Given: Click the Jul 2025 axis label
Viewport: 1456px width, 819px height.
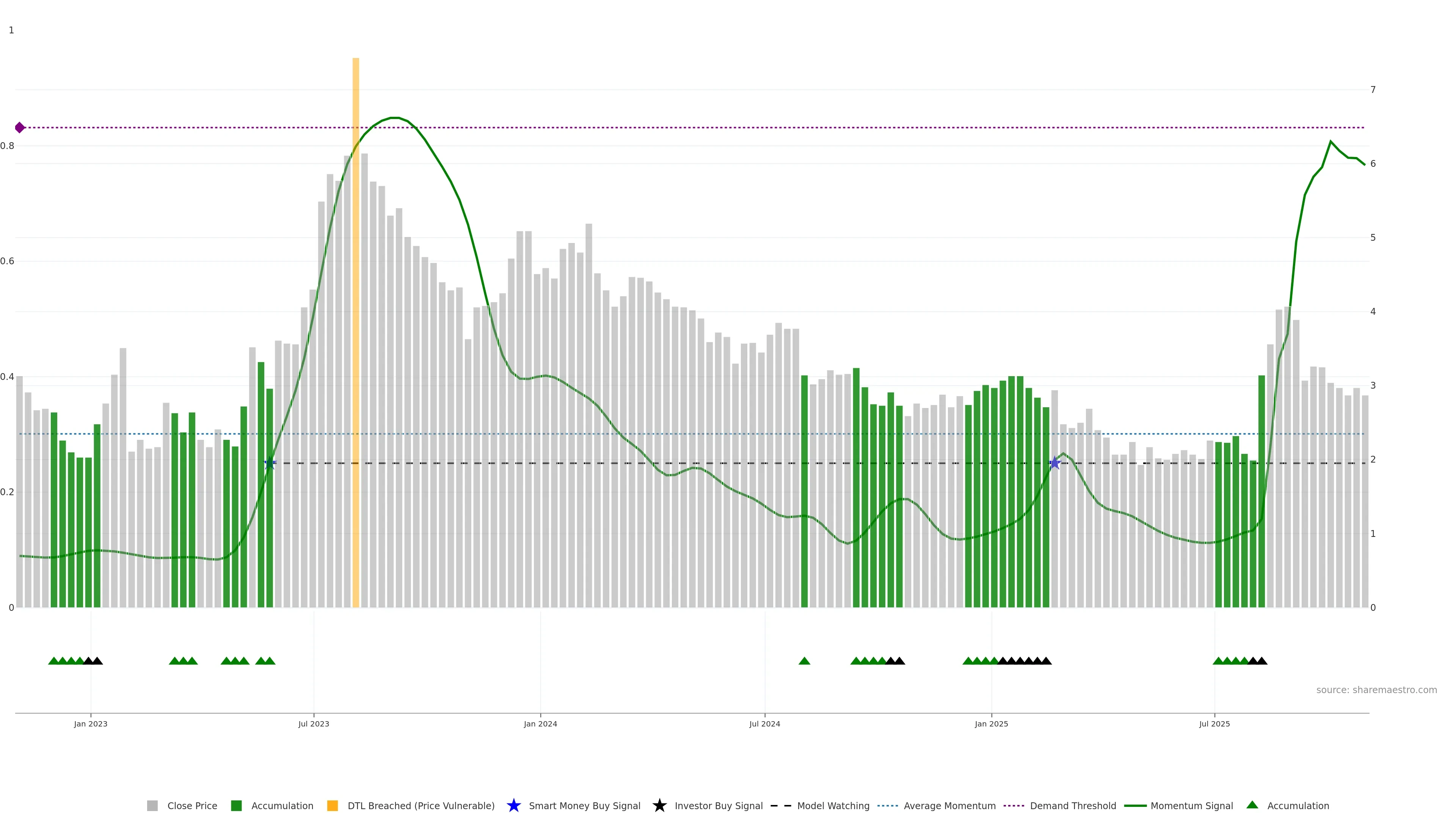Looking at the screenshot, I should coord(1214,723).
